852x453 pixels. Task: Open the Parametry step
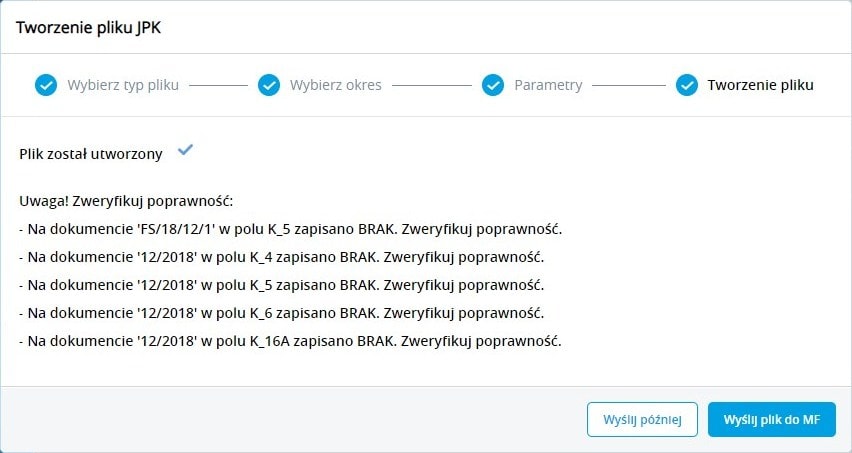click(548, 85)
